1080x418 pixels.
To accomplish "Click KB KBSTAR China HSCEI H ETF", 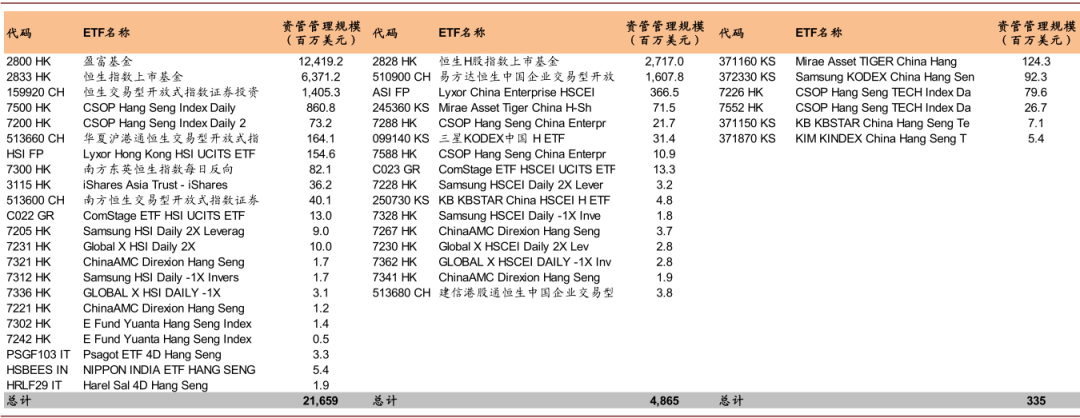I will (x=524, y=200).
